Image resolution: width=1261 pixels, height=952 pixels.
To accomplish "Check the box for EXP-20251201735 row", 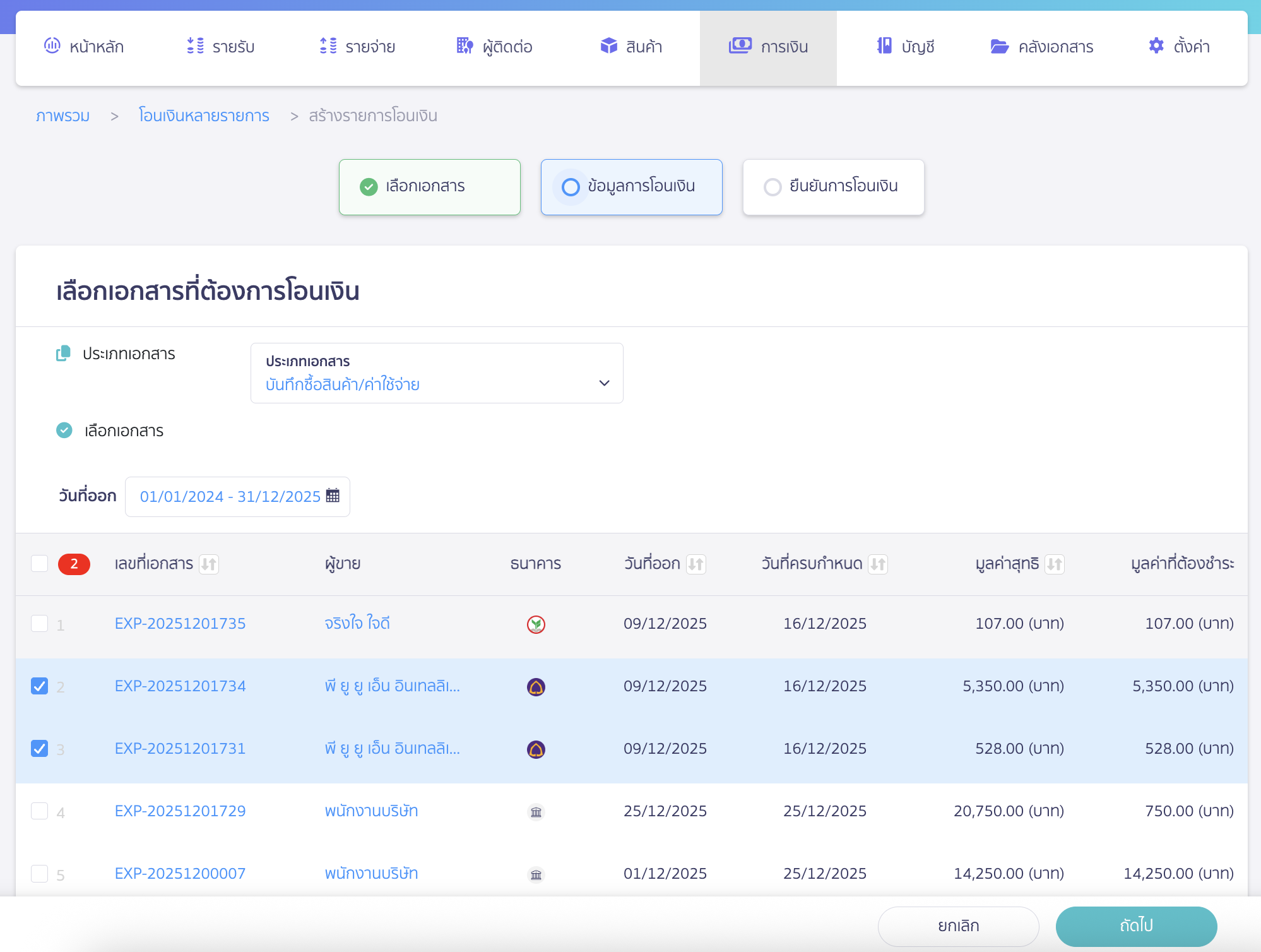I will (x=40, y=624).
